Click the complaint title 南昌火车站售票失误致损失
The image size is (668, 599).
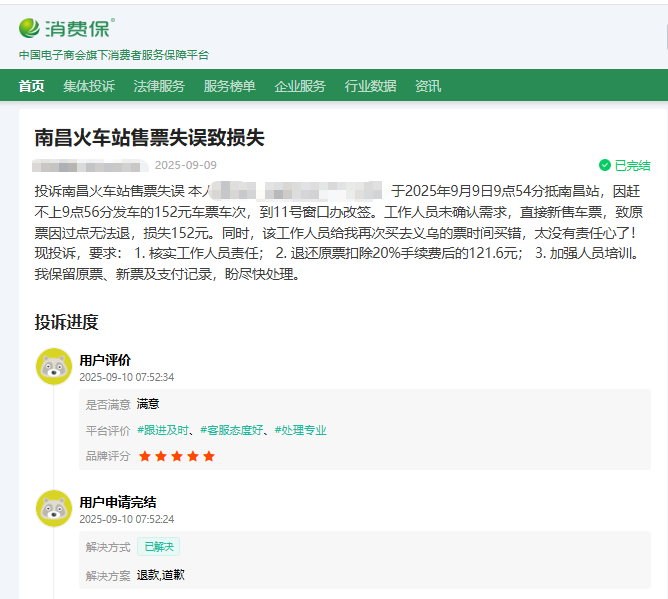pos(149,137)
